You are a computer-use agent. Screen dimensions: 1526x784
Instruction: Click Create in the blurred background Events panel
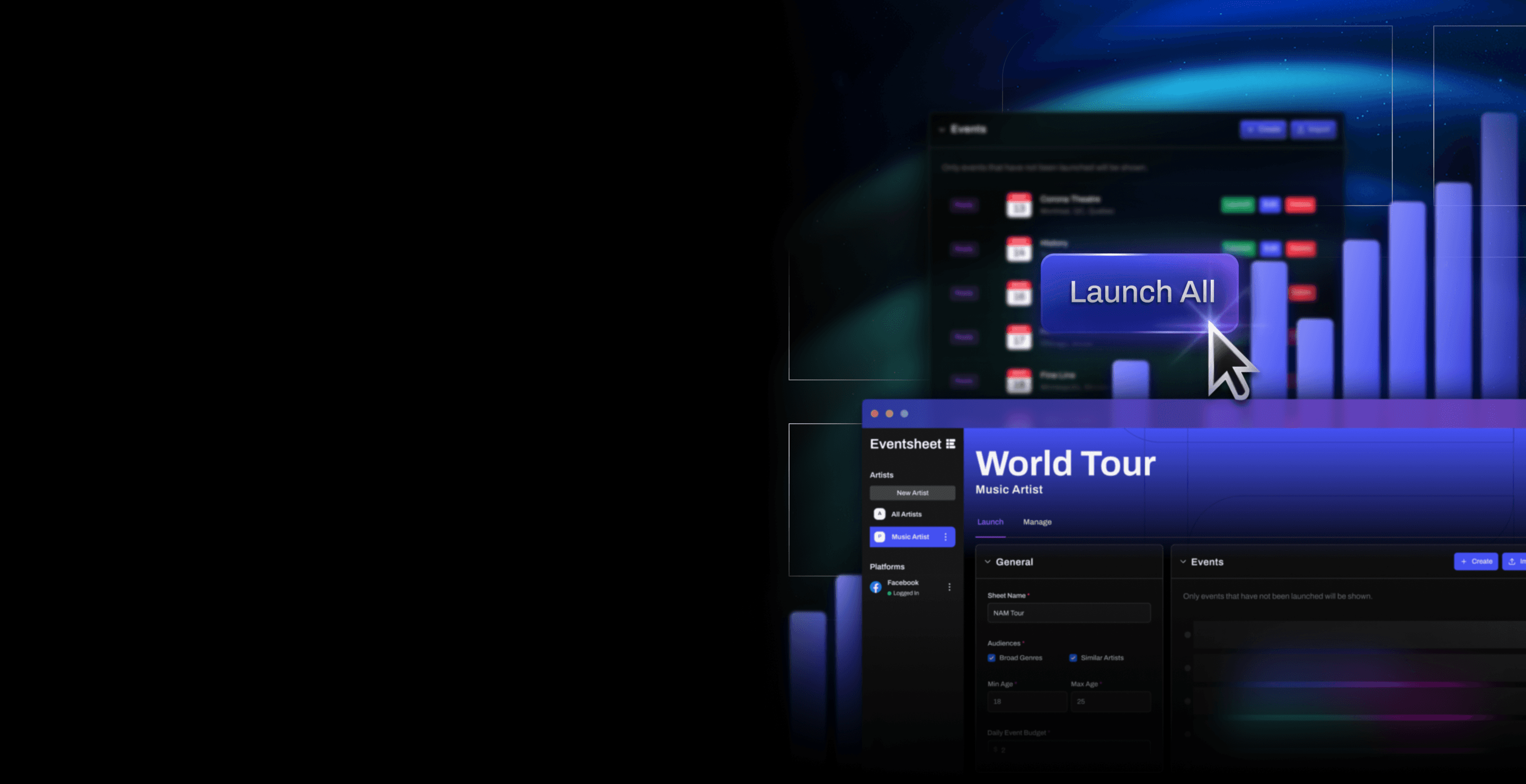point(1263,130)
